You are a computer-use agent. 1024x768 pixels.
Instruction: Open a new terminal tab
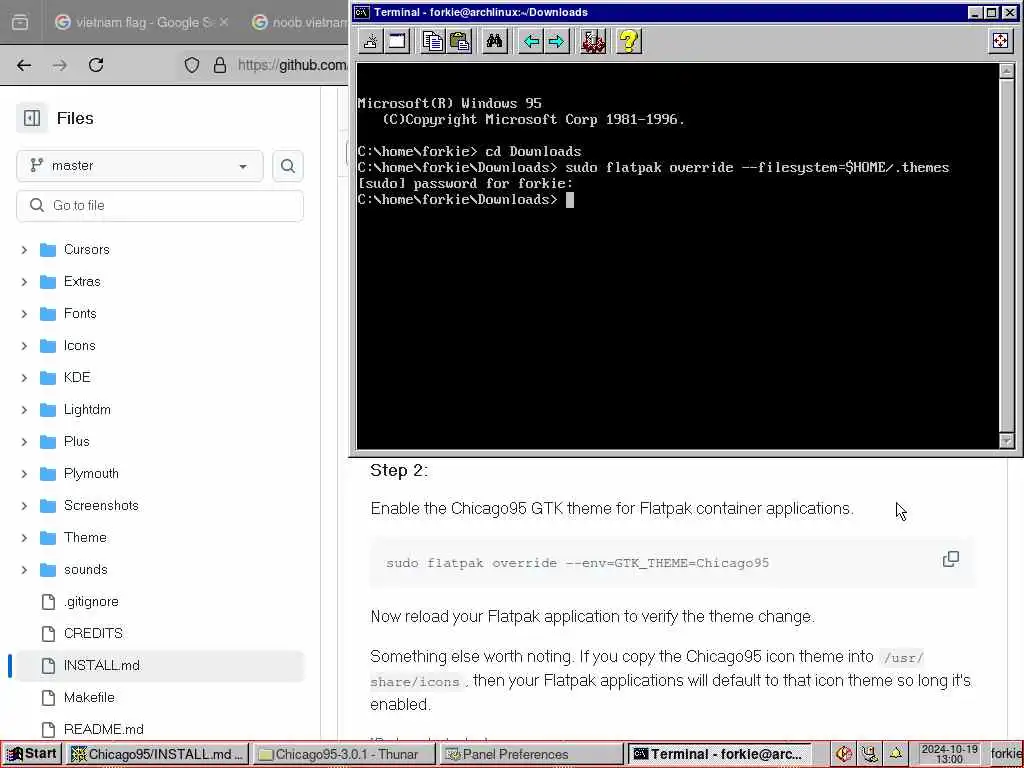pos(370,41)
